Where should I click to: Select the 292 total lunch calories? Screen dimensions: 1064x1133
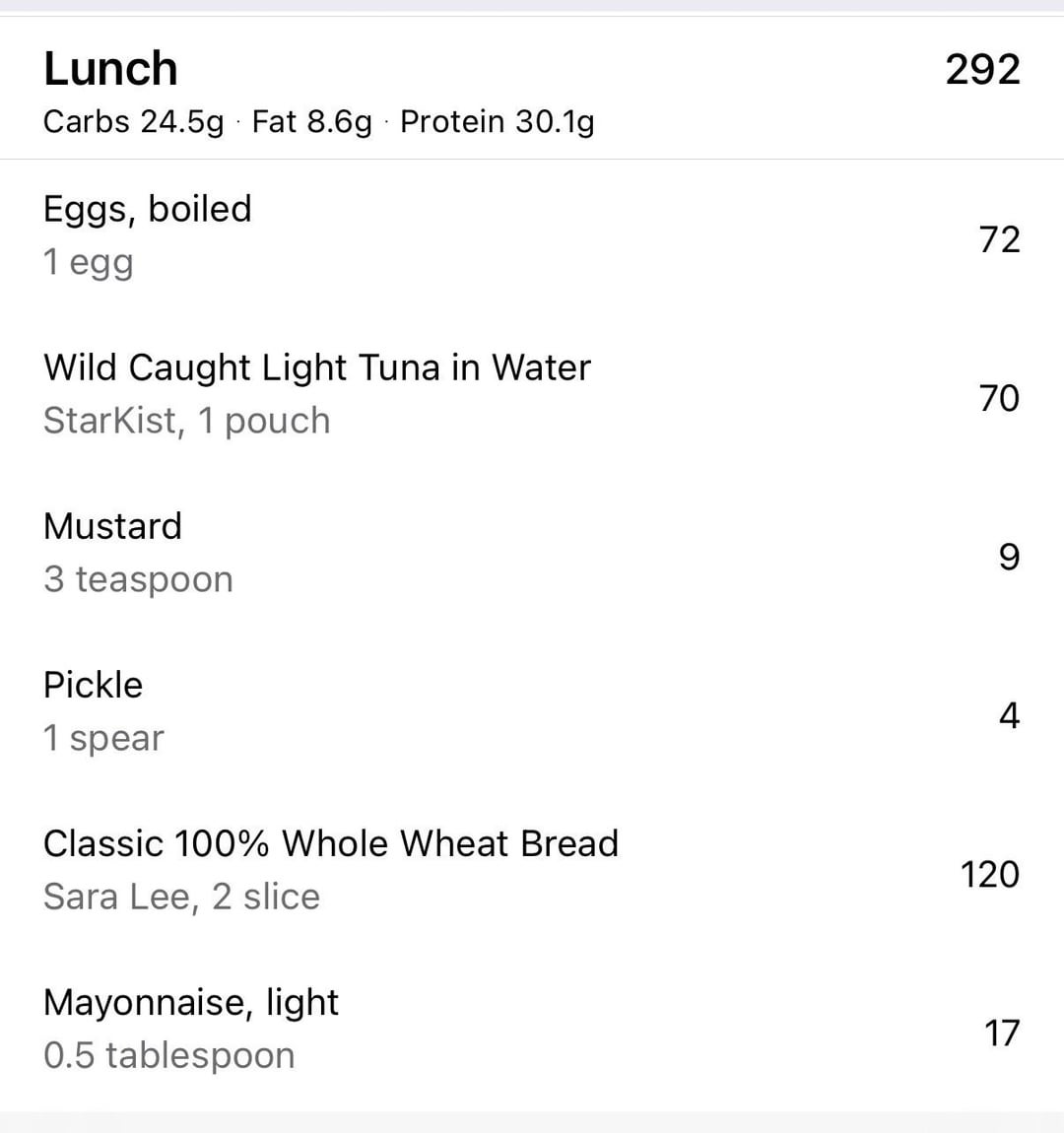[982, 69]
